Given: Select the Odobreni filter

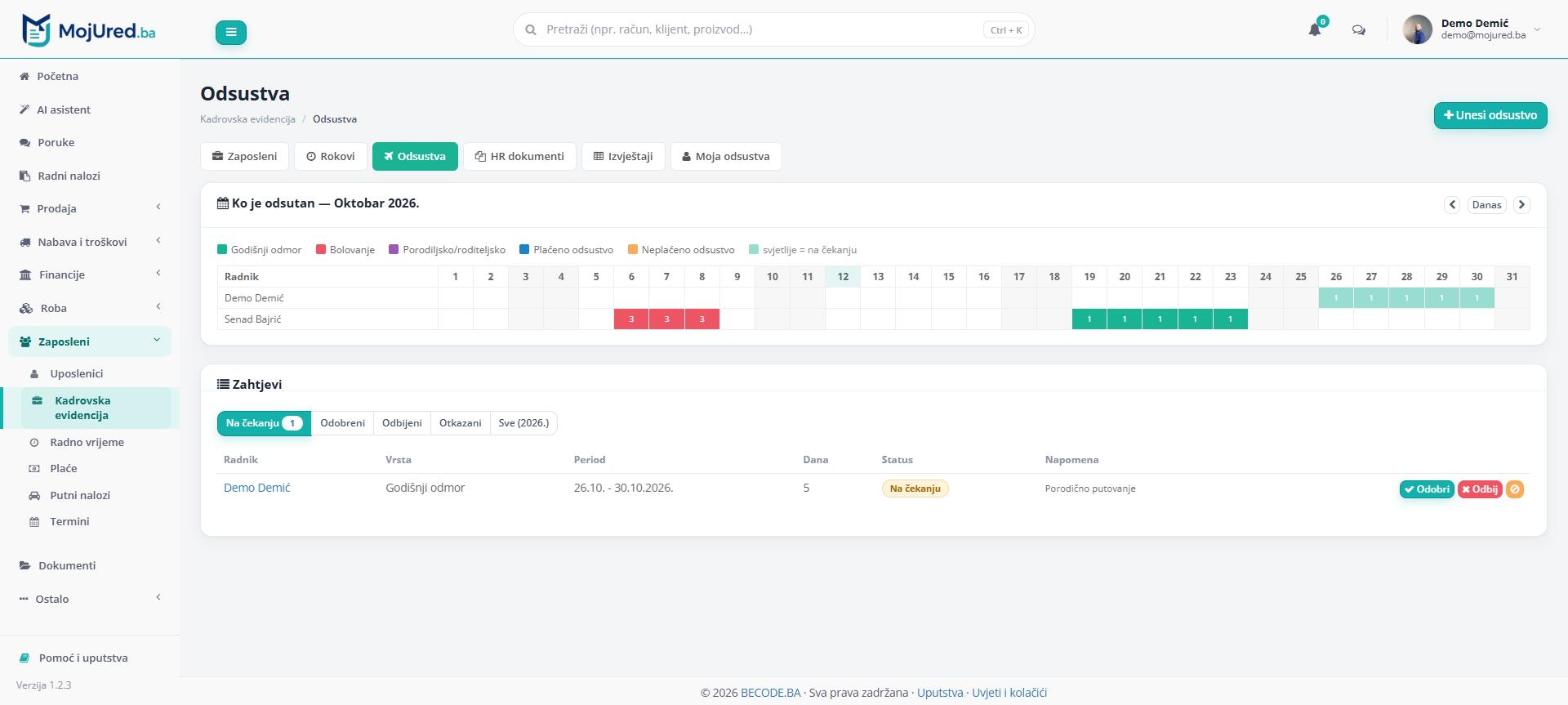Looking at the screenshot, I should tap(342, 423).
